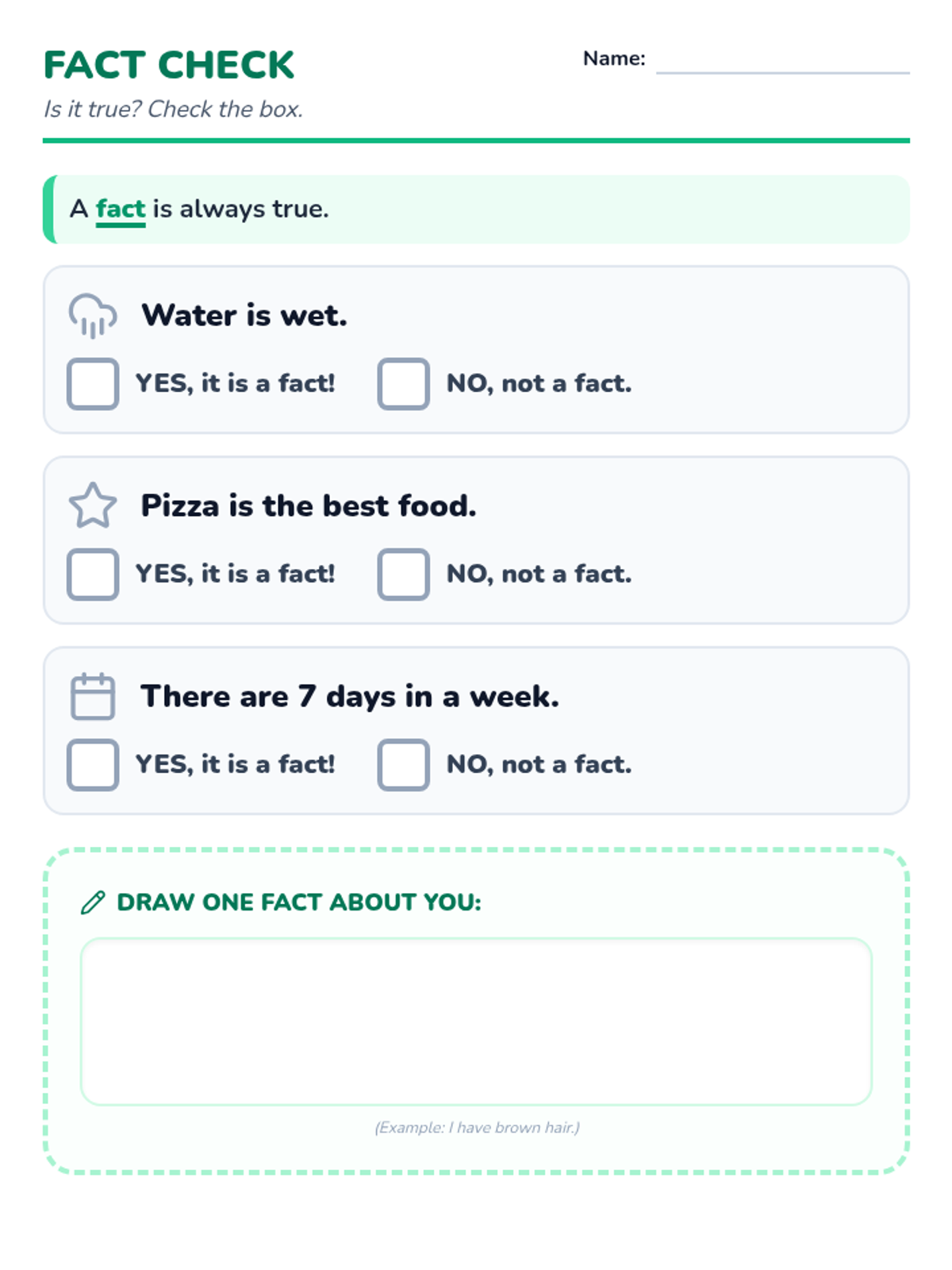Check NO for Pizza is best food

403,574
